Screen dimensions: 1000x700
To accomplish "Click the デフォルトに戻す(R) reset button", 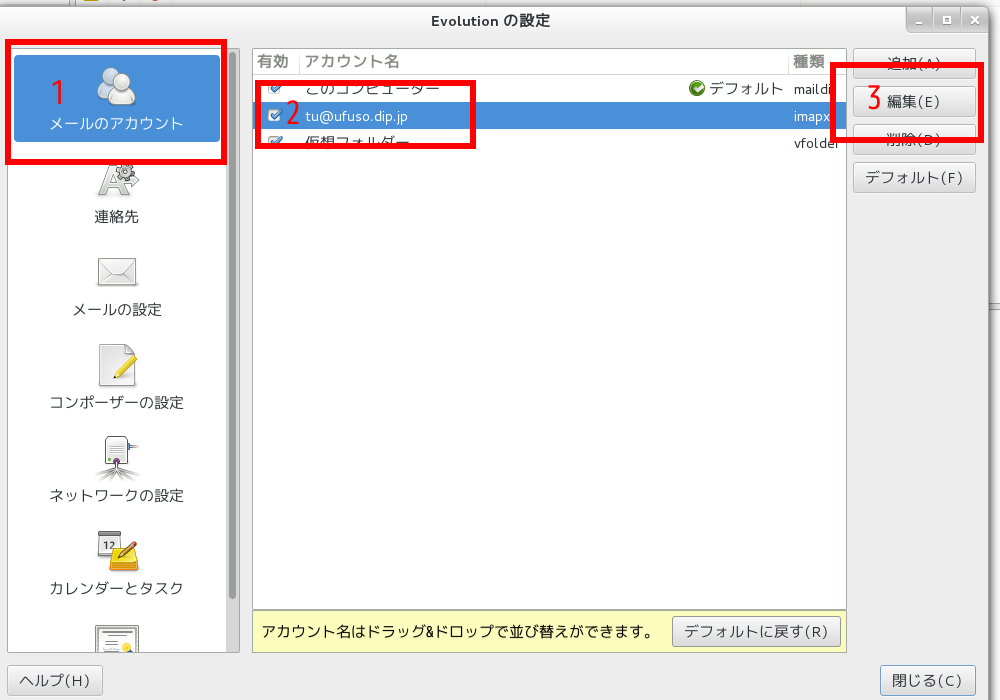I will coord(756,632).
